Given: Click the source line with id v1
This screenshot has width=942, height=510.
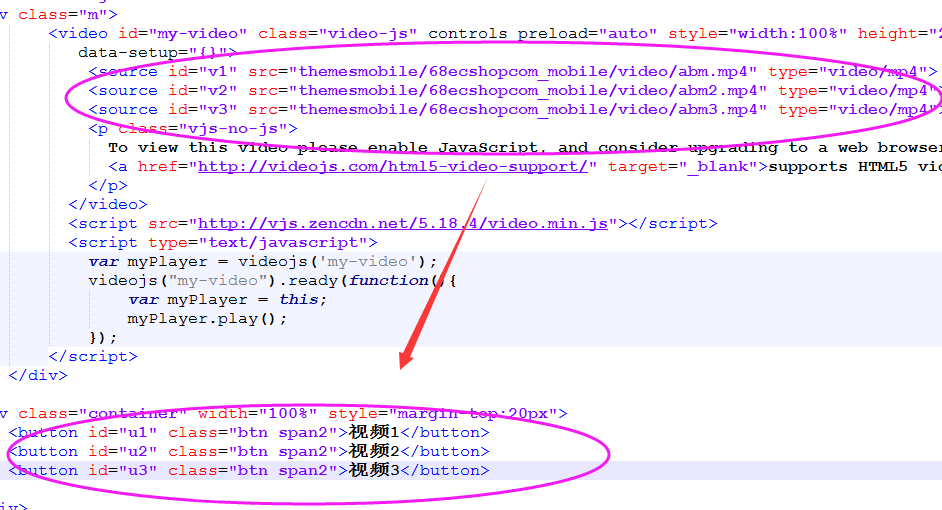Looking at the screenshot, I should 512,71.
